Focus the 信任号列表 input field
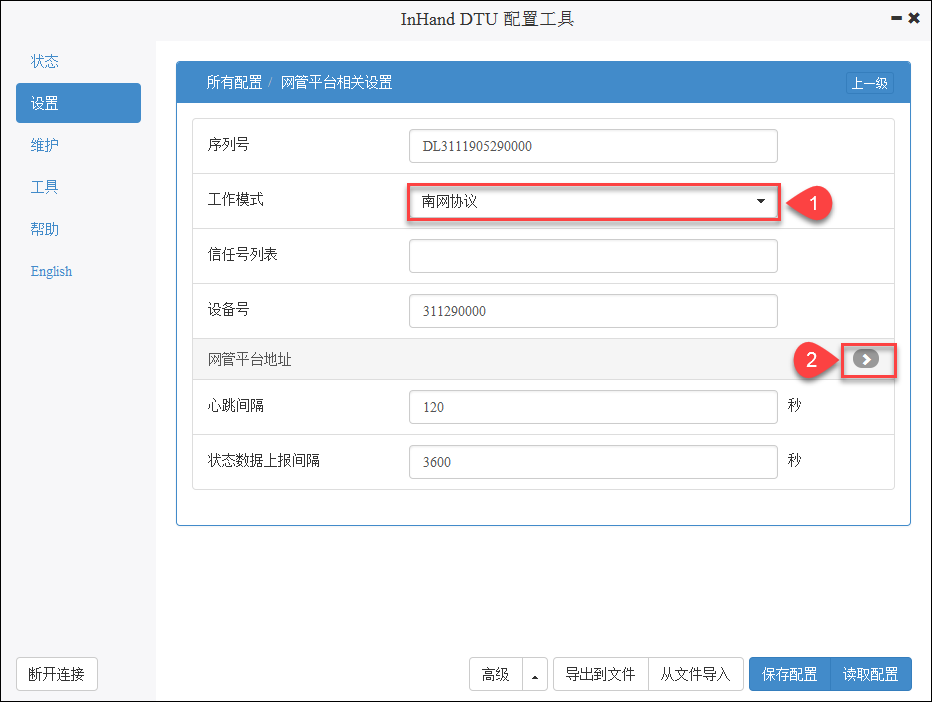The image size is (932, 702). [x=593, y=256]
